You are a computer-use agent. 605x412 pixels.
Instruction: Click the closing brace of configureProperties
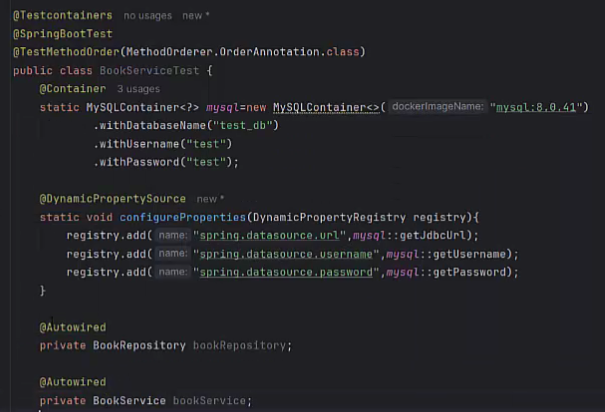point(42,290)
